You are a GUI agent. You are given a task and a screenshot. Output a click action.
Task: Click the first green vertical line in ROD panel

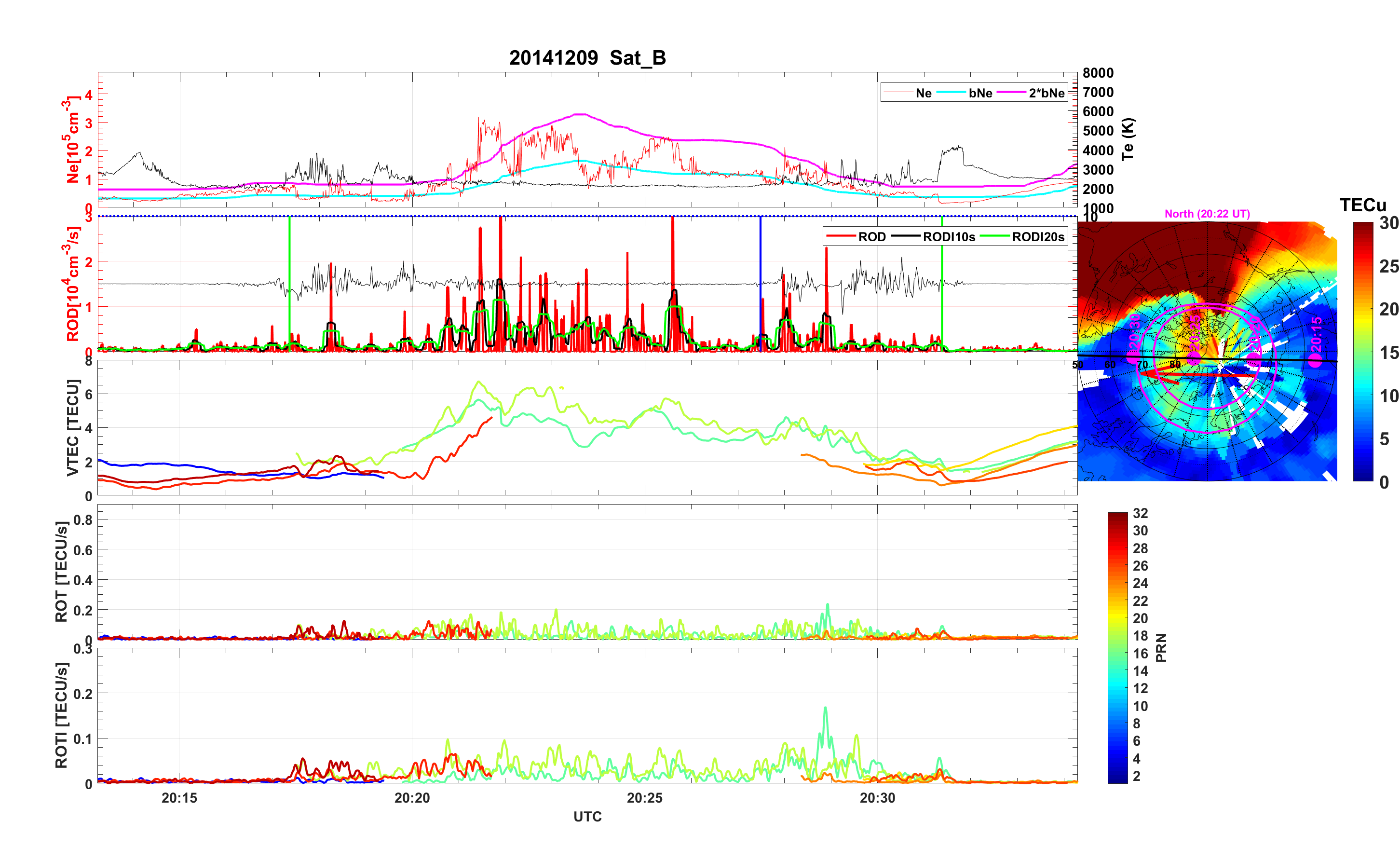point(290,250)
